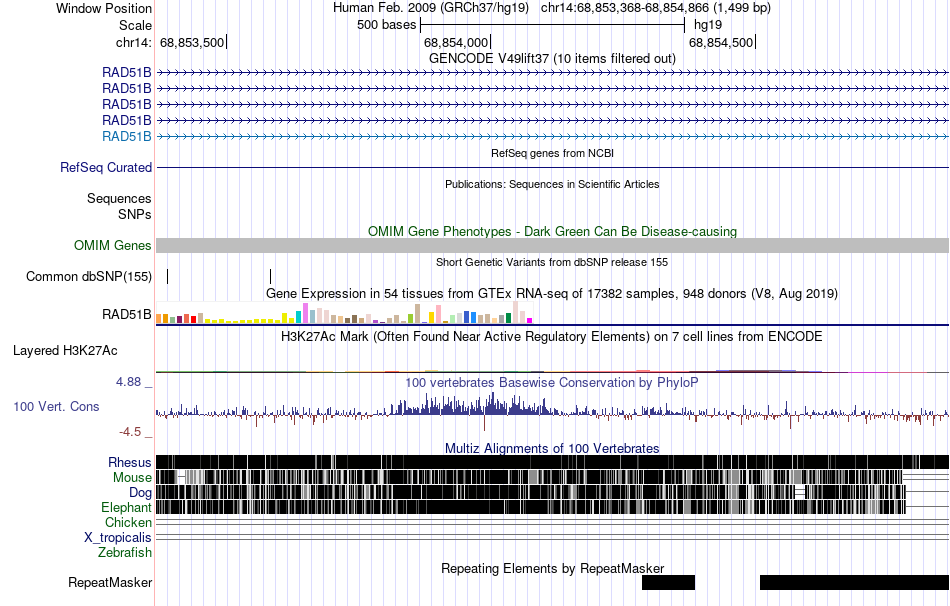Click the RefSeq Curated label

tap(106, 167)
